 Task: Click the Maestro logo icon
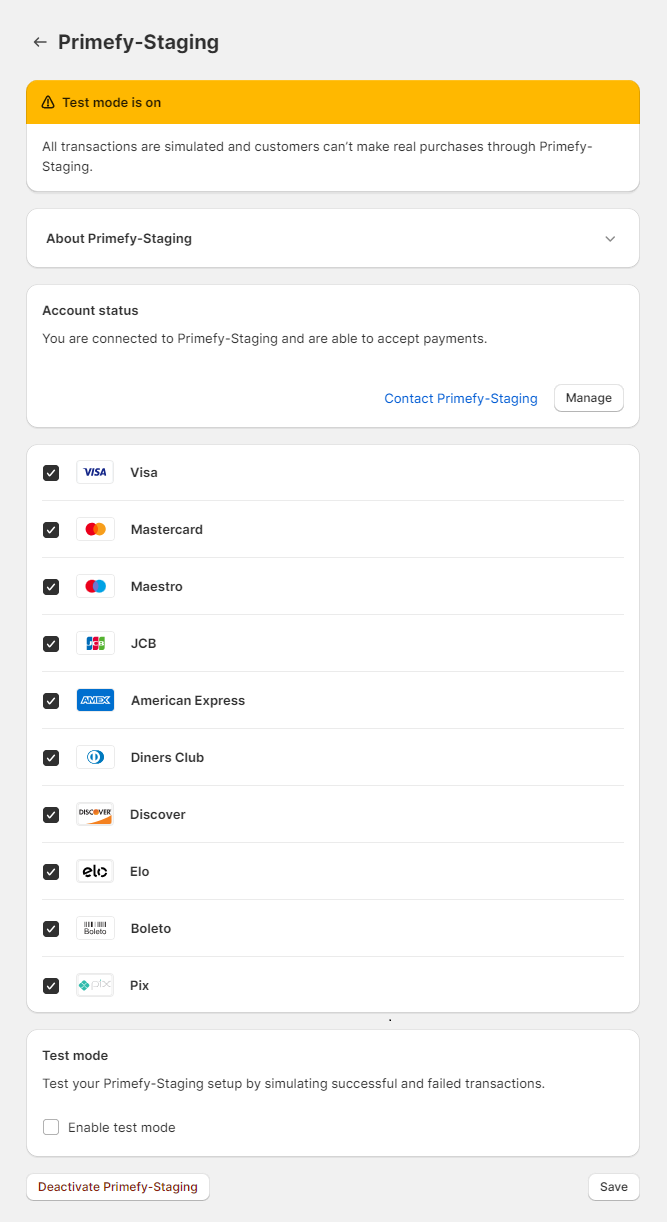(95, 586)
